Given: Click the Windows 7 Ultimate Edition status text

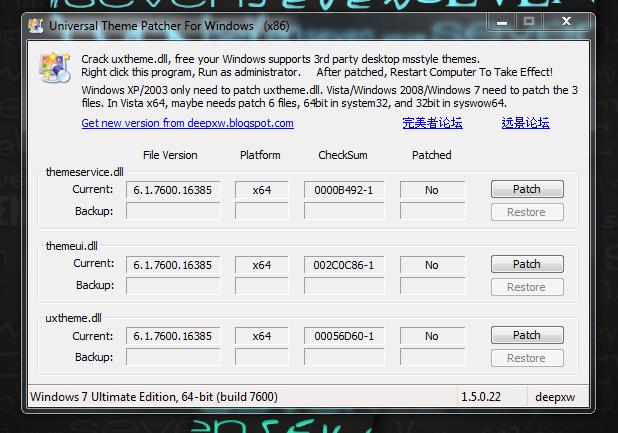Looking at the screenshot, I should (154, 396).
